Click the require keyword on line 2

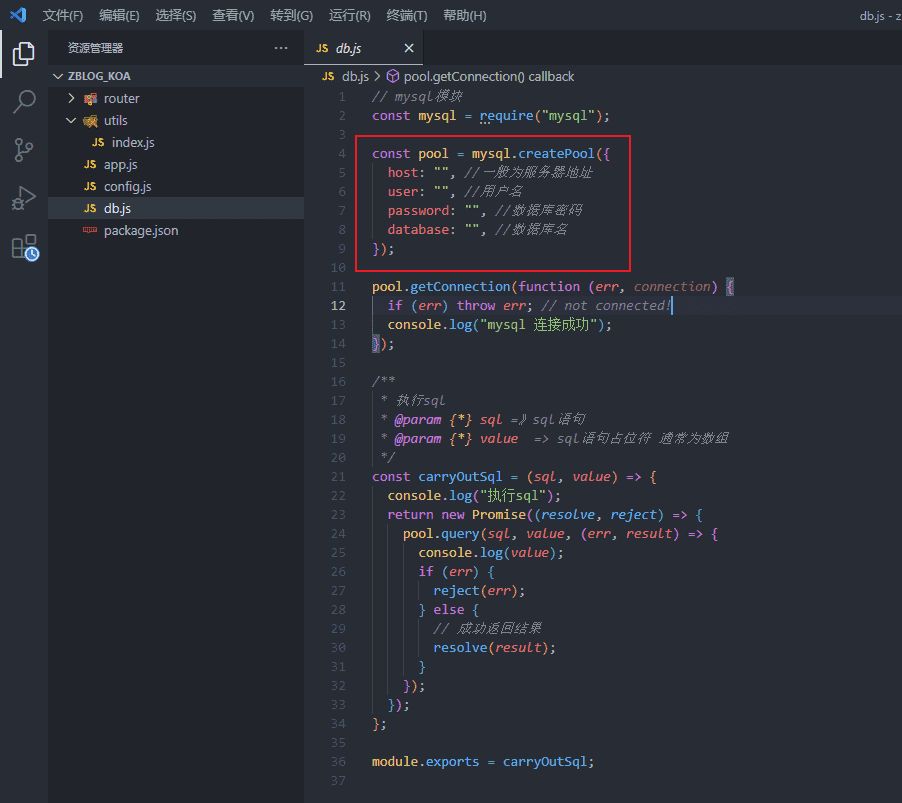click(506, 116)
